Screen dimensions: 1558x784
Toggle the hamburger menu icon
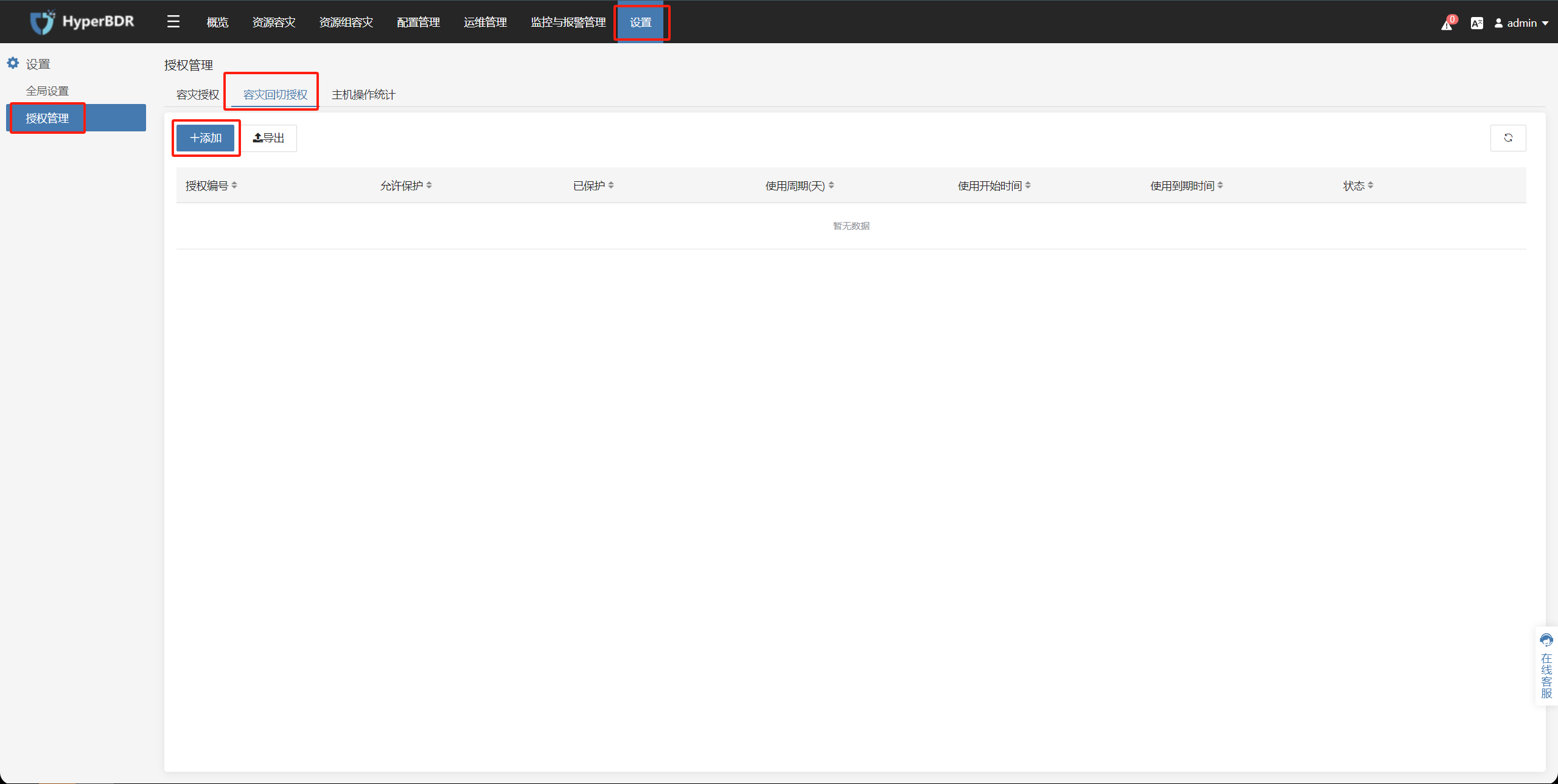173,22
